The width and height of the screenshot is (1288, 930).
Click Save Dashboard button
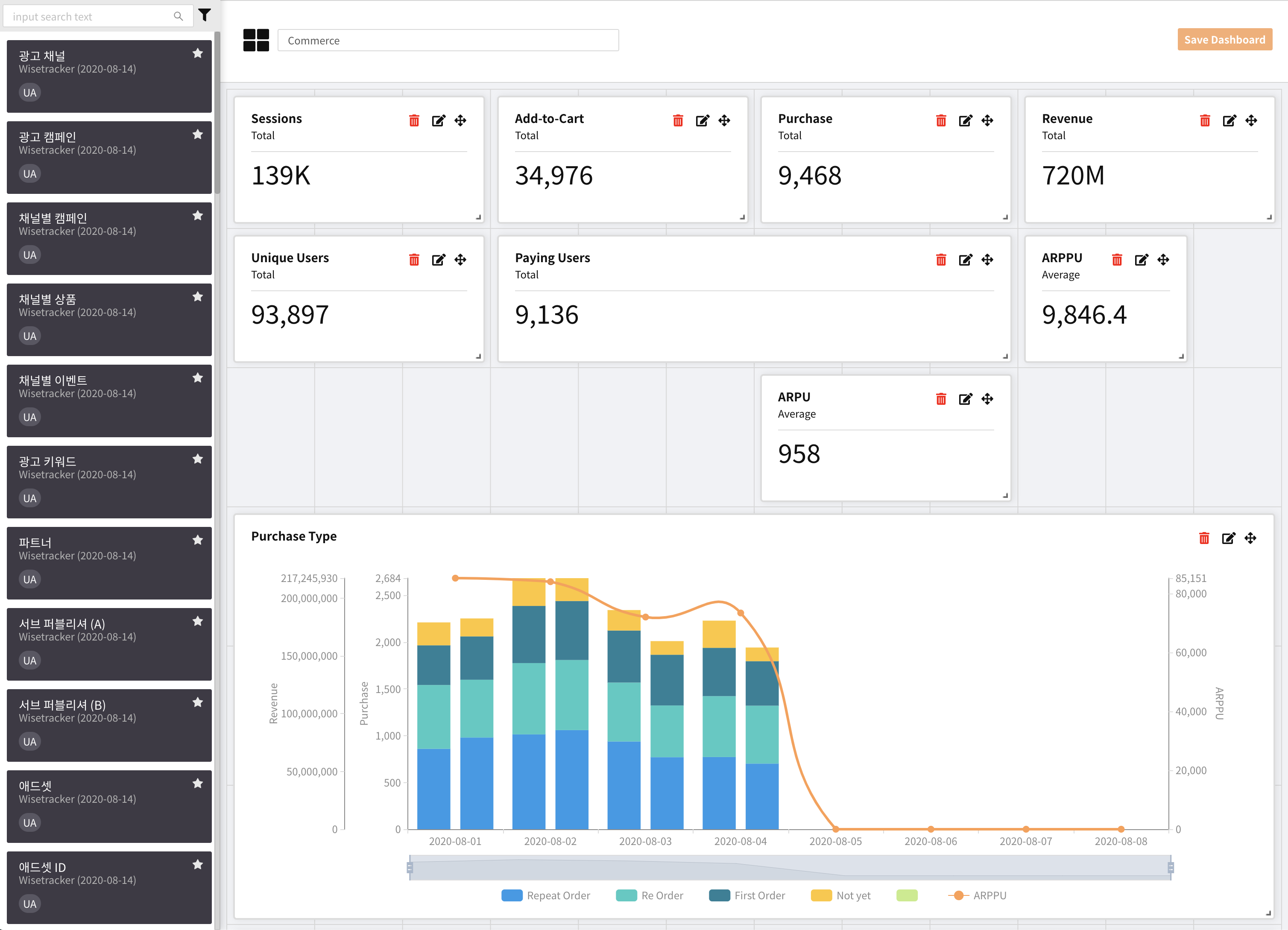coord(1224,40)
